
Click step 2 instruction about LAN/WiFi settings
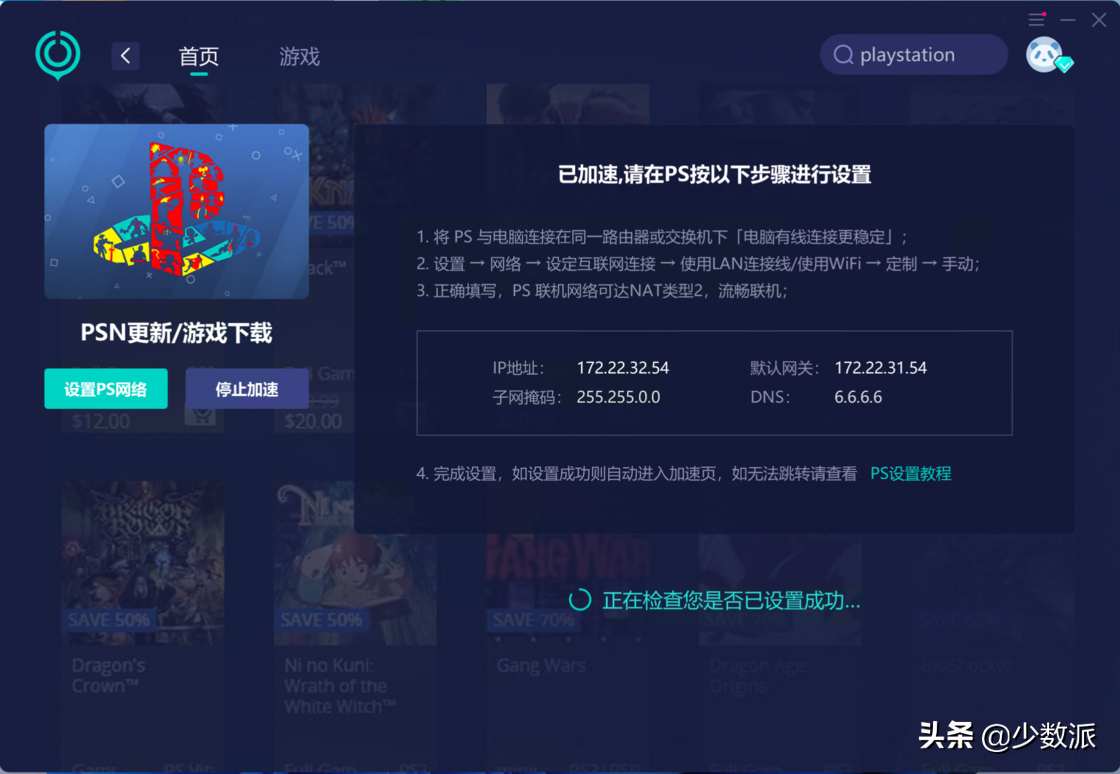click(698, 264)
